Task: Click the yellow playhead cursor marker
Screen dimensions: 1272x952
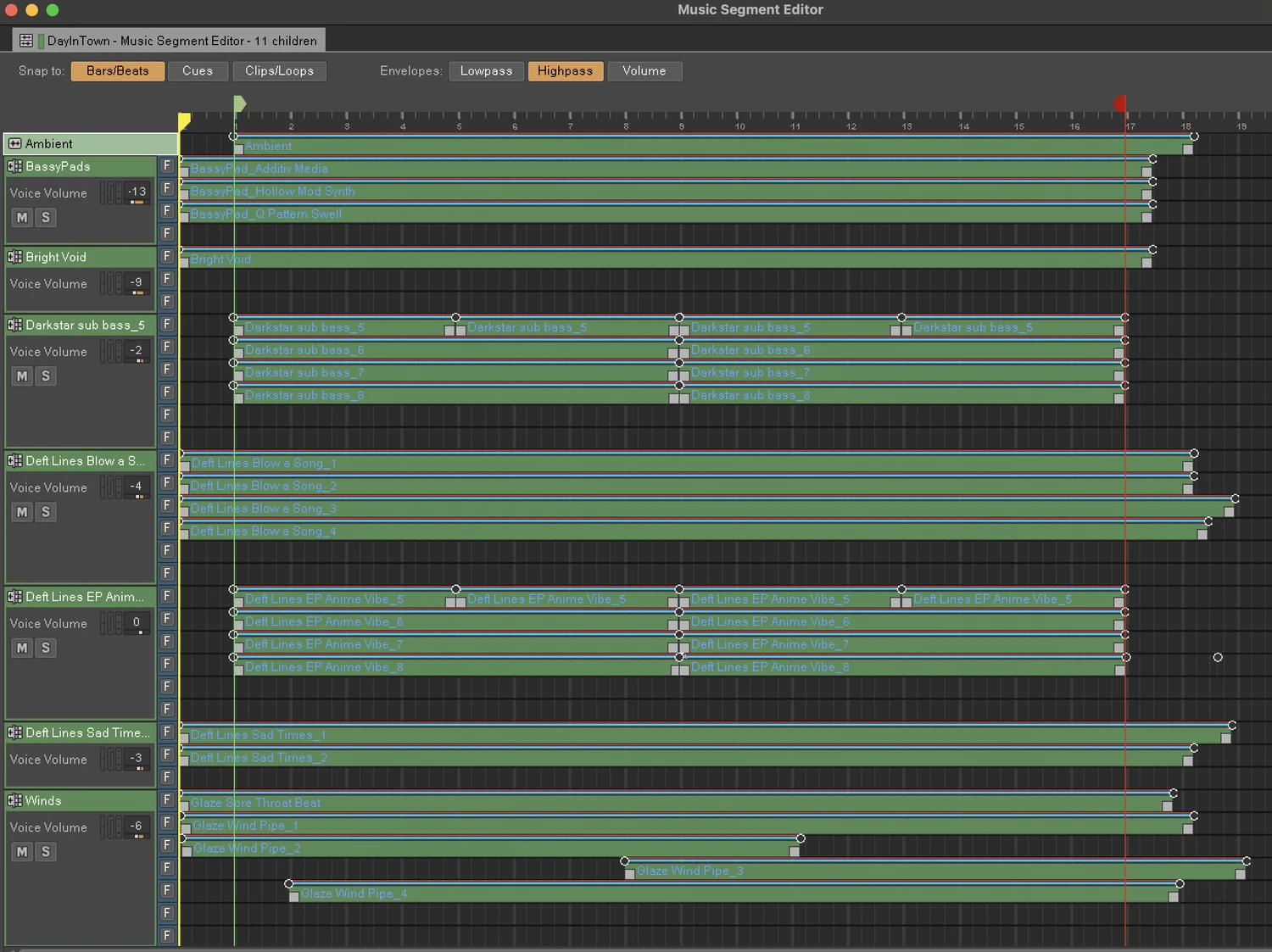Action: 184,121
